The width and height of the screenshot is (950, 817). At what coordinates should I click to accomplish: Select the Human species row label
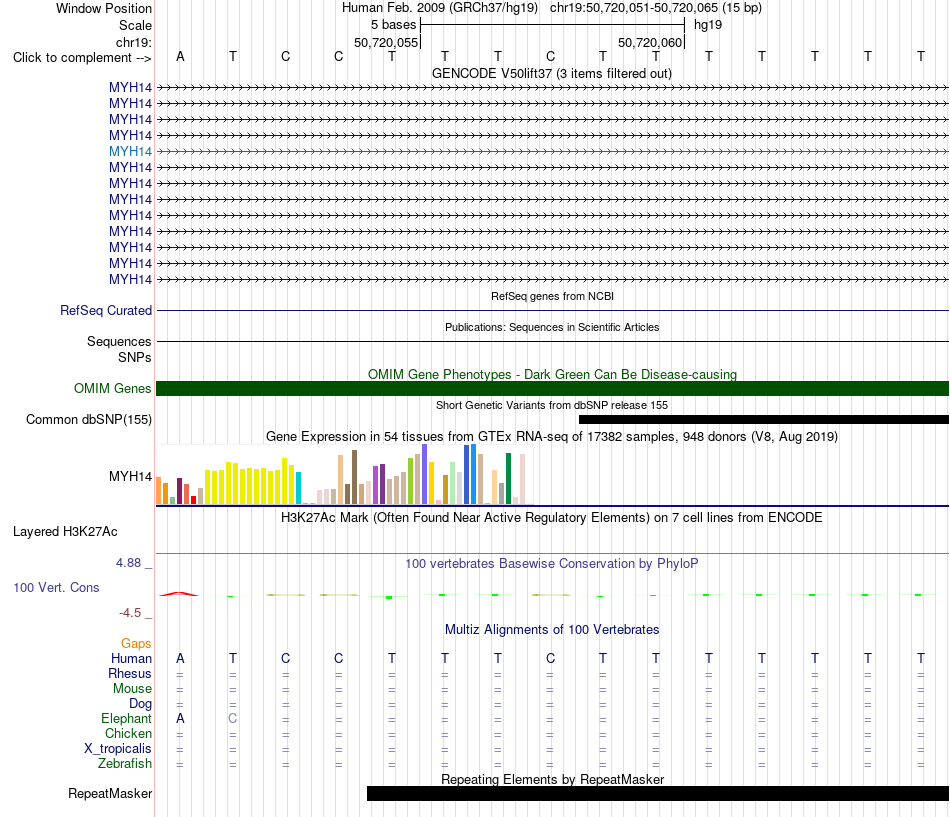point(131,658)
